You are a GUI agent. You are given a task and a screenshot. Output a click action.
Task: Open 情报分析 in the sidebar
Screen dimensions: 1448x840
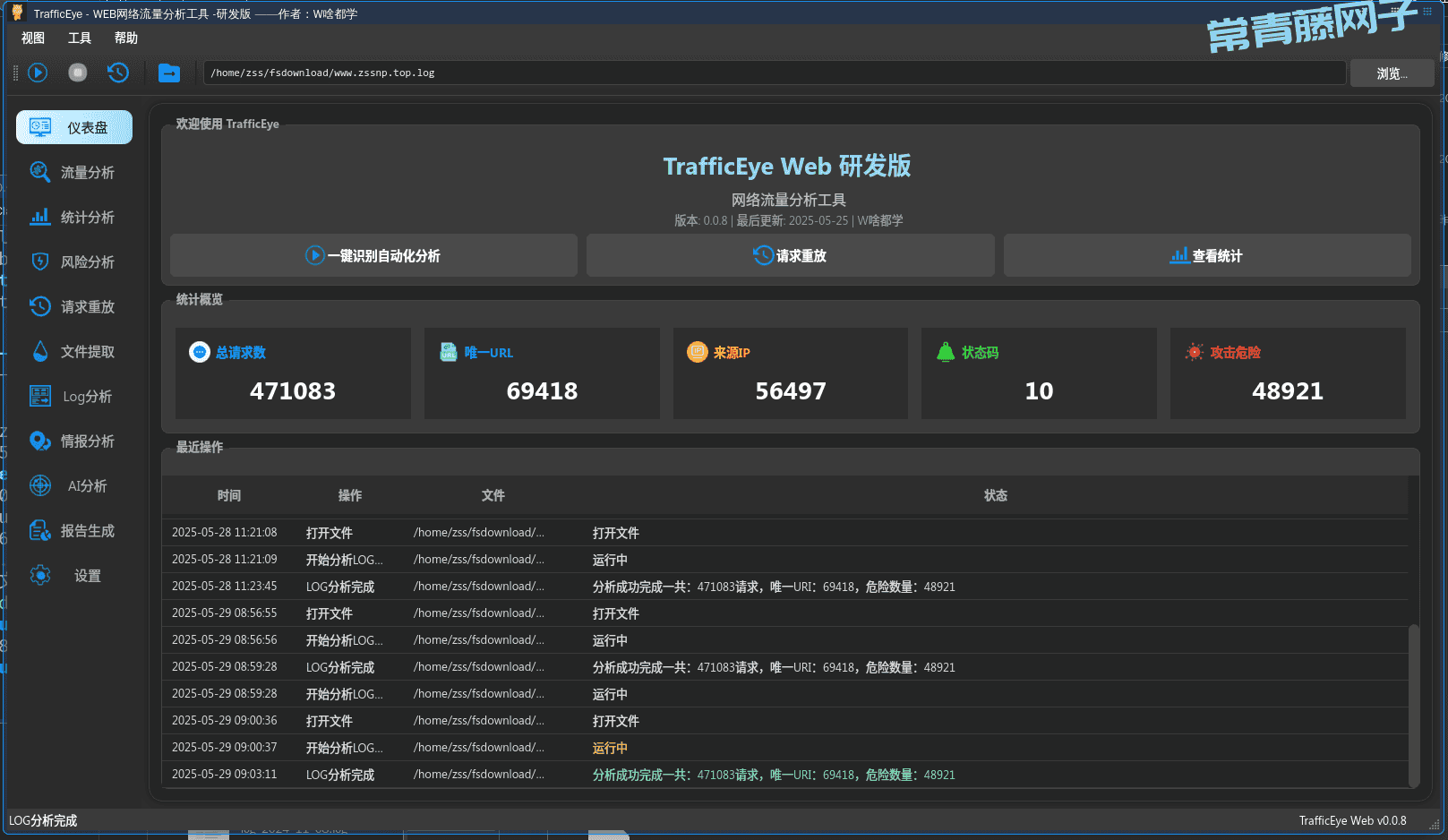pos(74,441)
